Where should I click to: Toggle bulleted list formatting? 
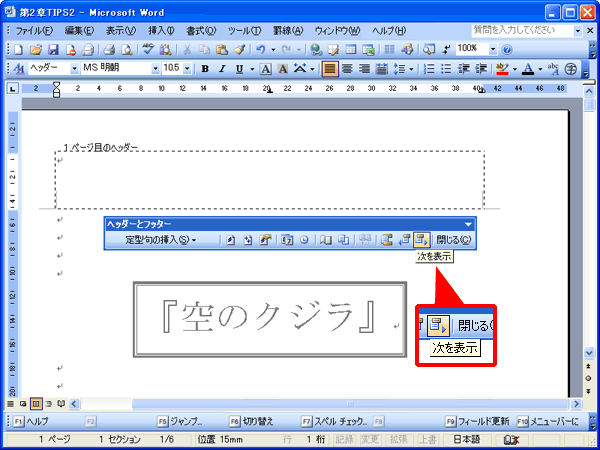(447, 69)
